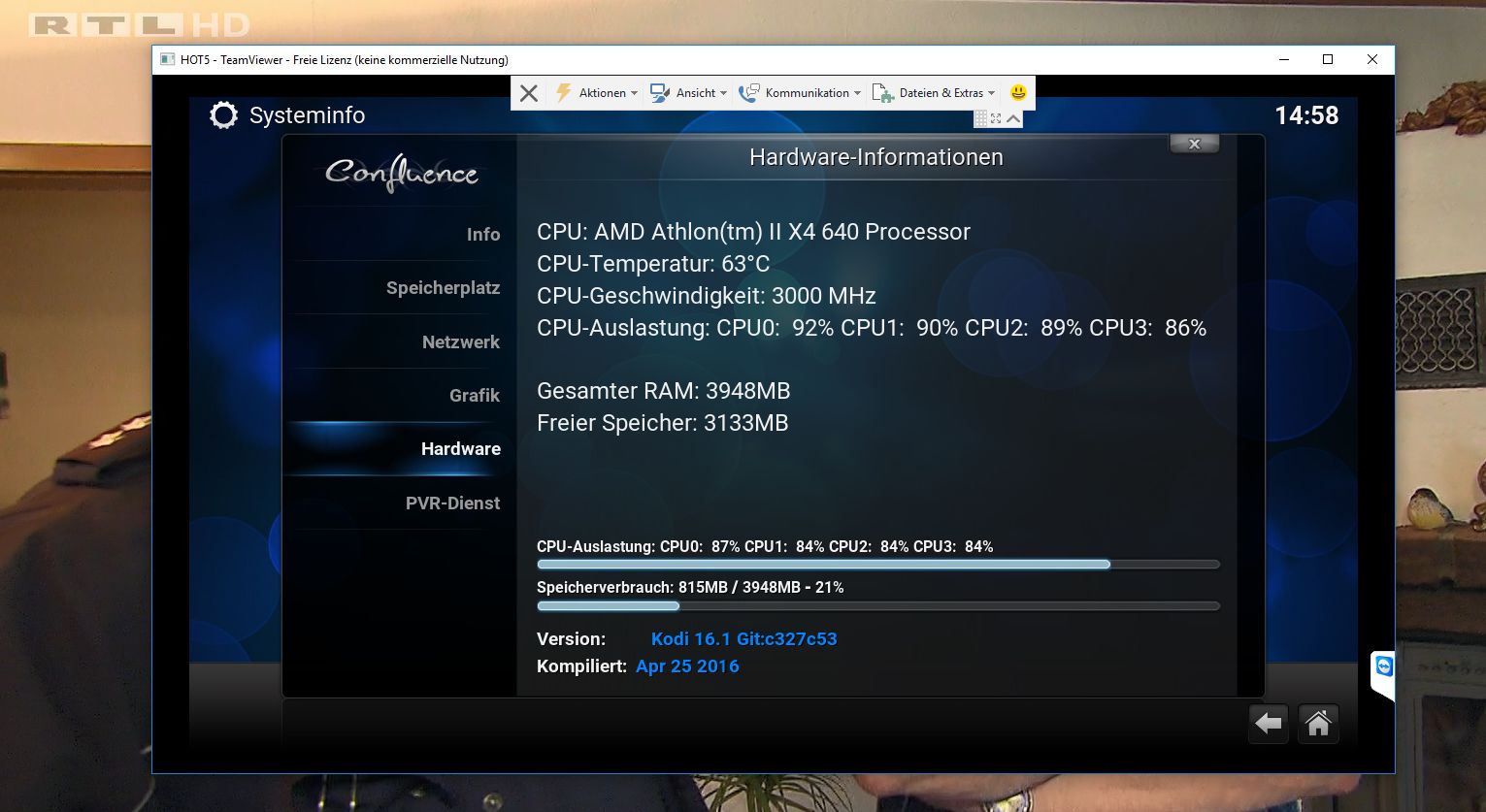Click the Systeminfo gear icon
This screenshot has height=812, width=1486.
pos(223,115)
